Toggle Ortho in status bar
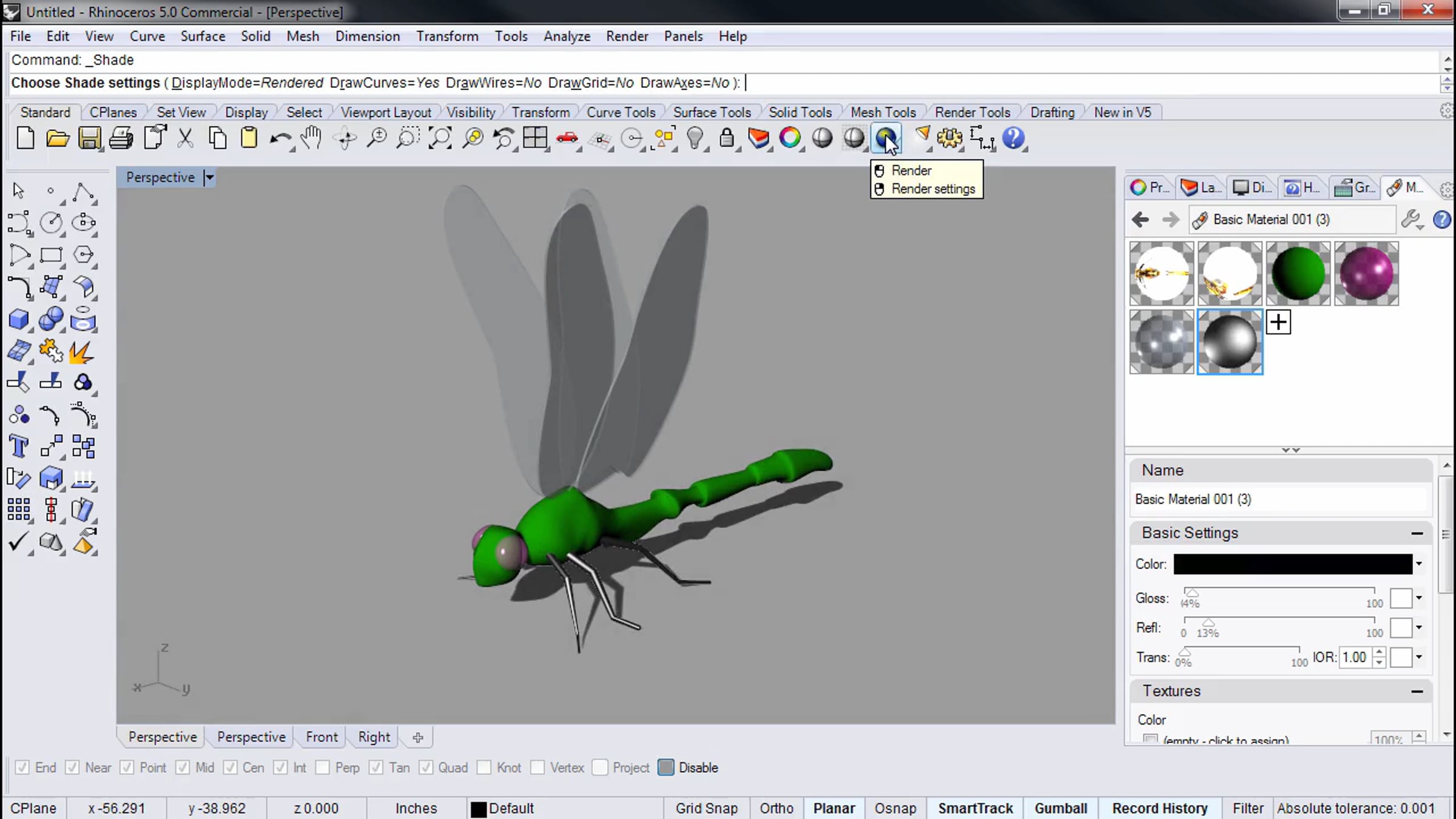 777,809
